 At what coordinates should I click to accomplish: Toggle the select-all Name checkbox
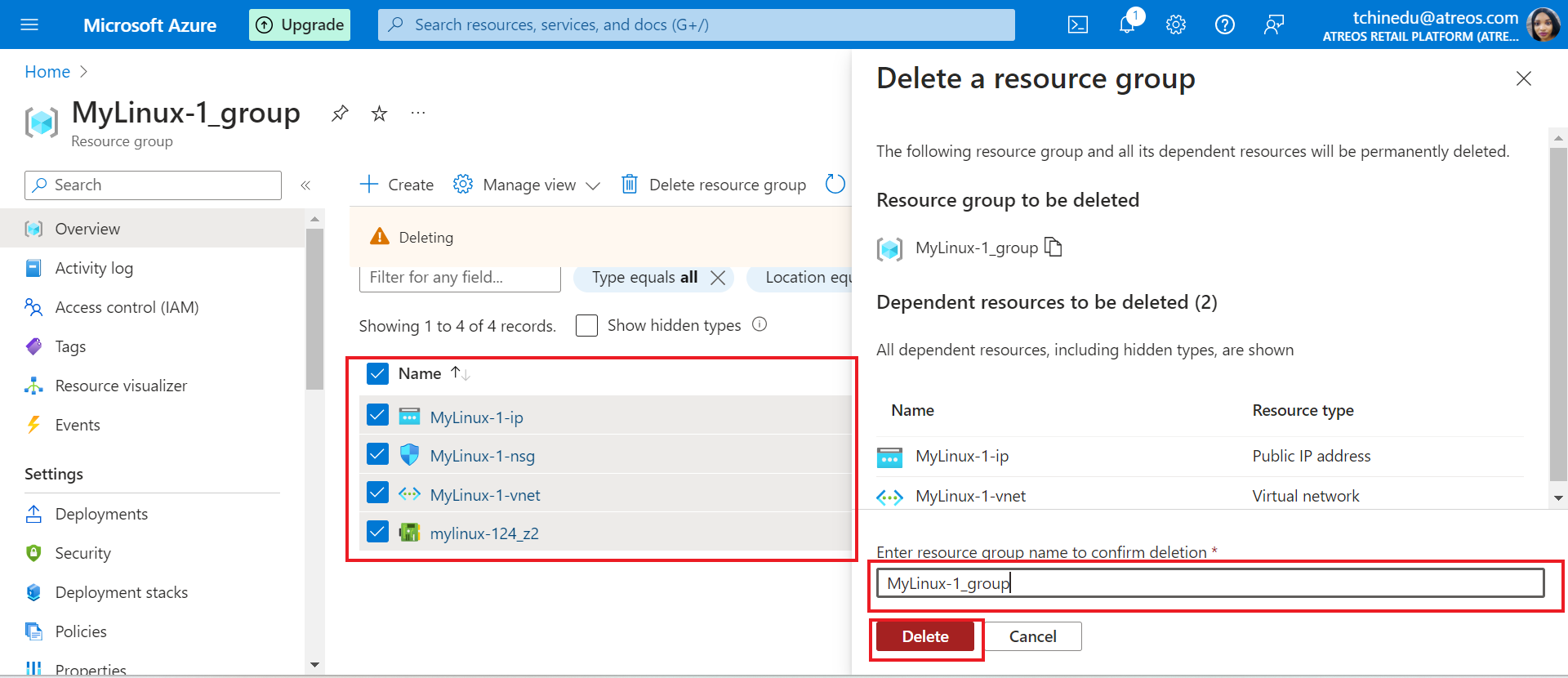click(x=377, y=373)
